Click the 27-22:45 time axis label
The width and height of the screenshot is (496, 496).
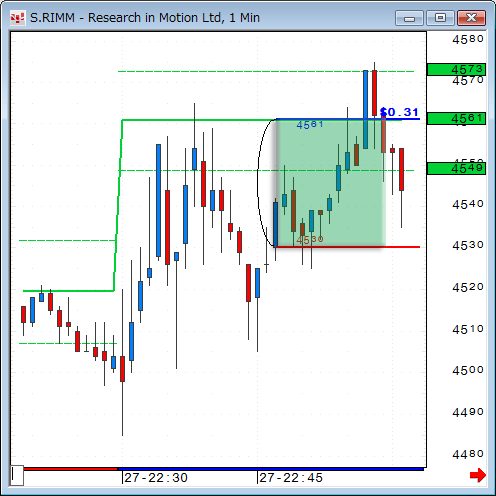[291, 478]
